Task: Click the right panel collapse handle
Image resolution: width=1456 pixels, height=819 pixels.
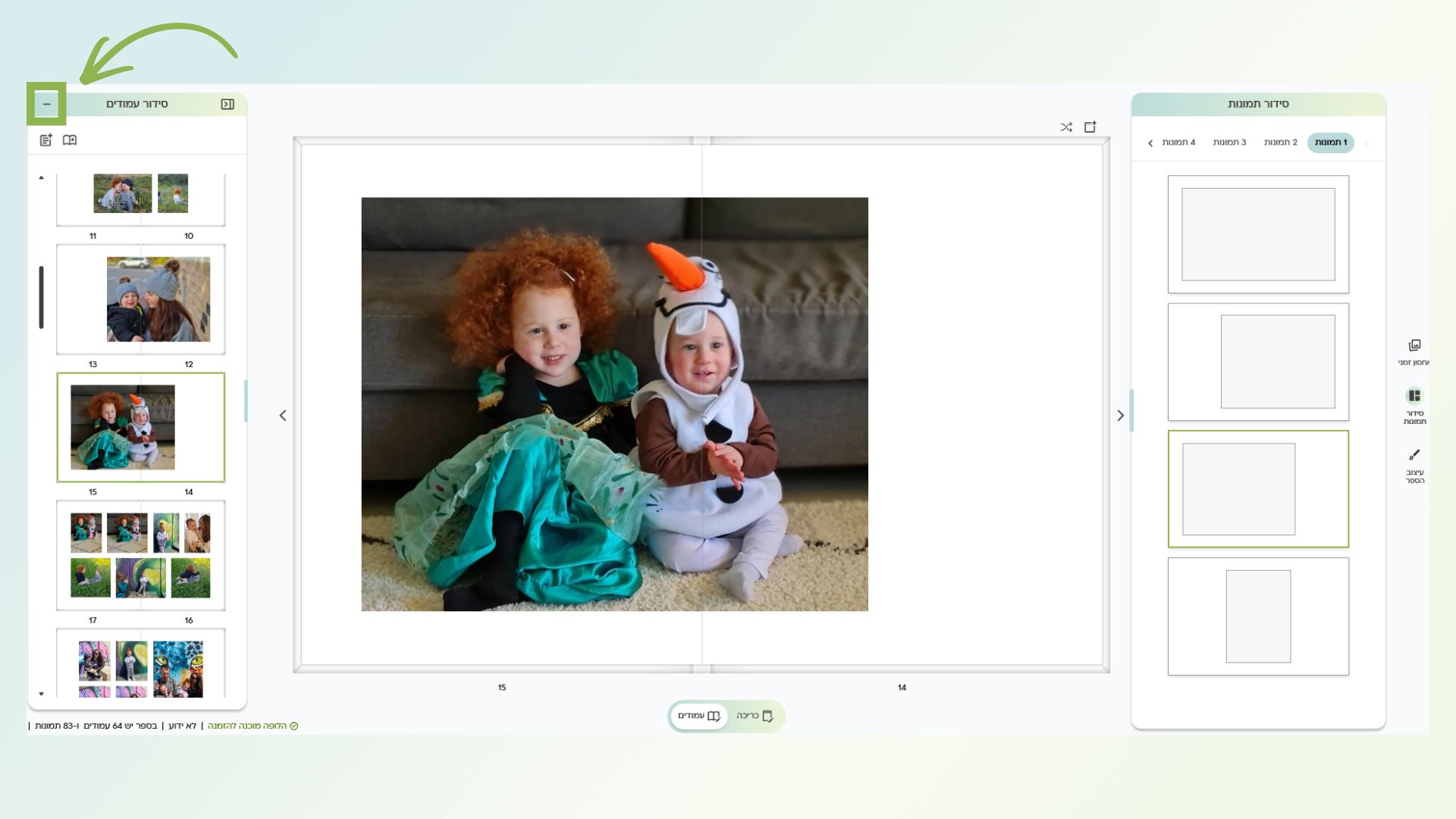Action: tap(1131, 410)
